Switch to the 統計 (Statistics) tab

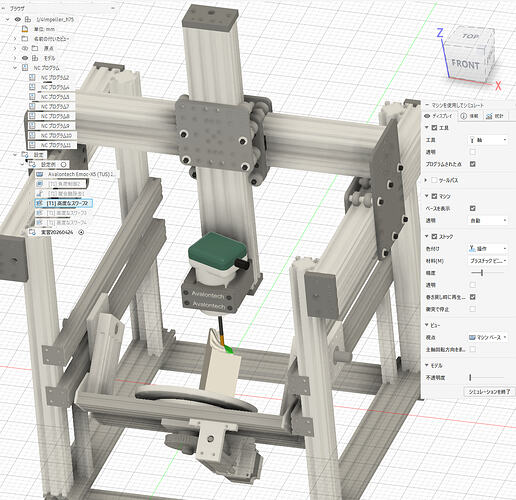click(495, 116)
